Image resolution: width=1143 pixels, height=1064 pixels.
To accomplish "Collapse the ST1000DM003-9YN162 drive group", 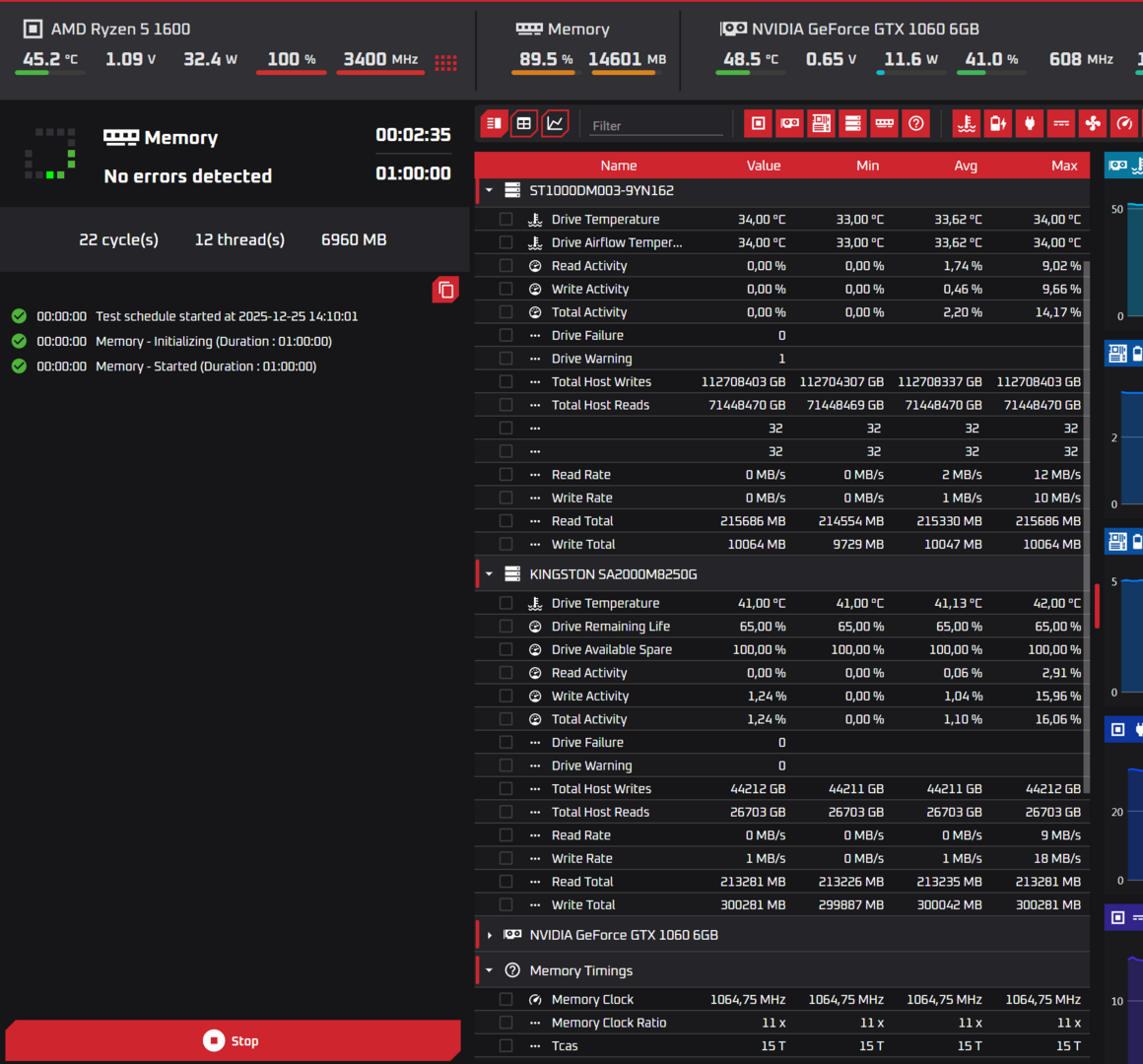I will tap(489, 190).
